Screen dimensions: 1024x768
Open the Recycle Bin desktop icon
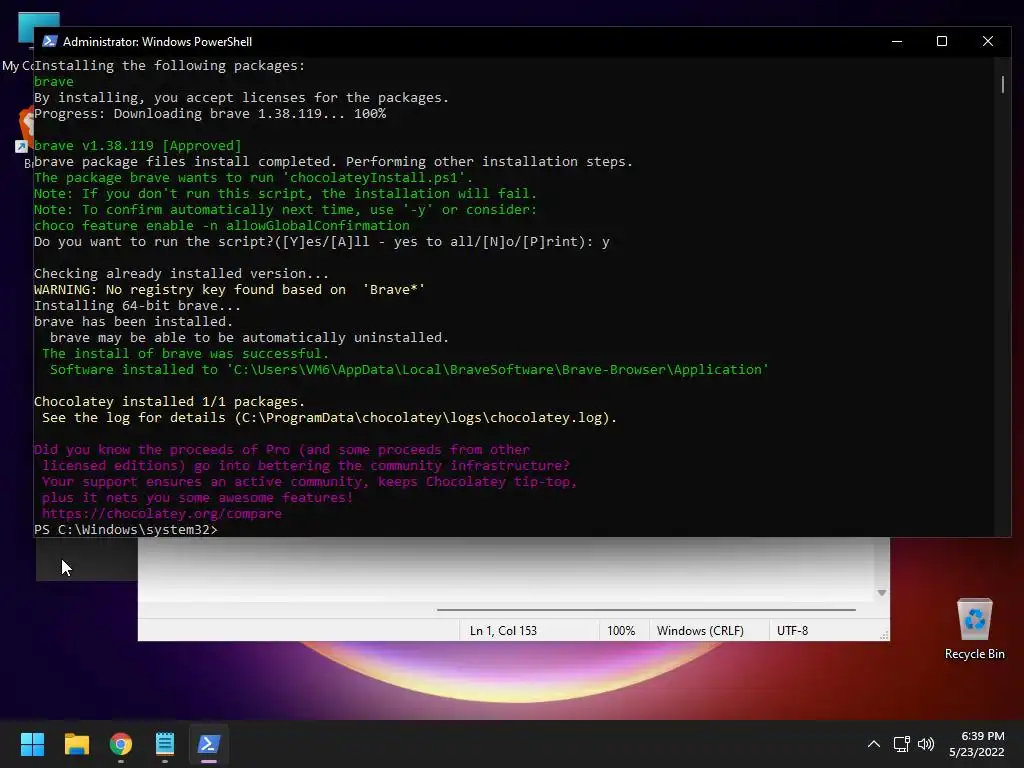(974, 629)
